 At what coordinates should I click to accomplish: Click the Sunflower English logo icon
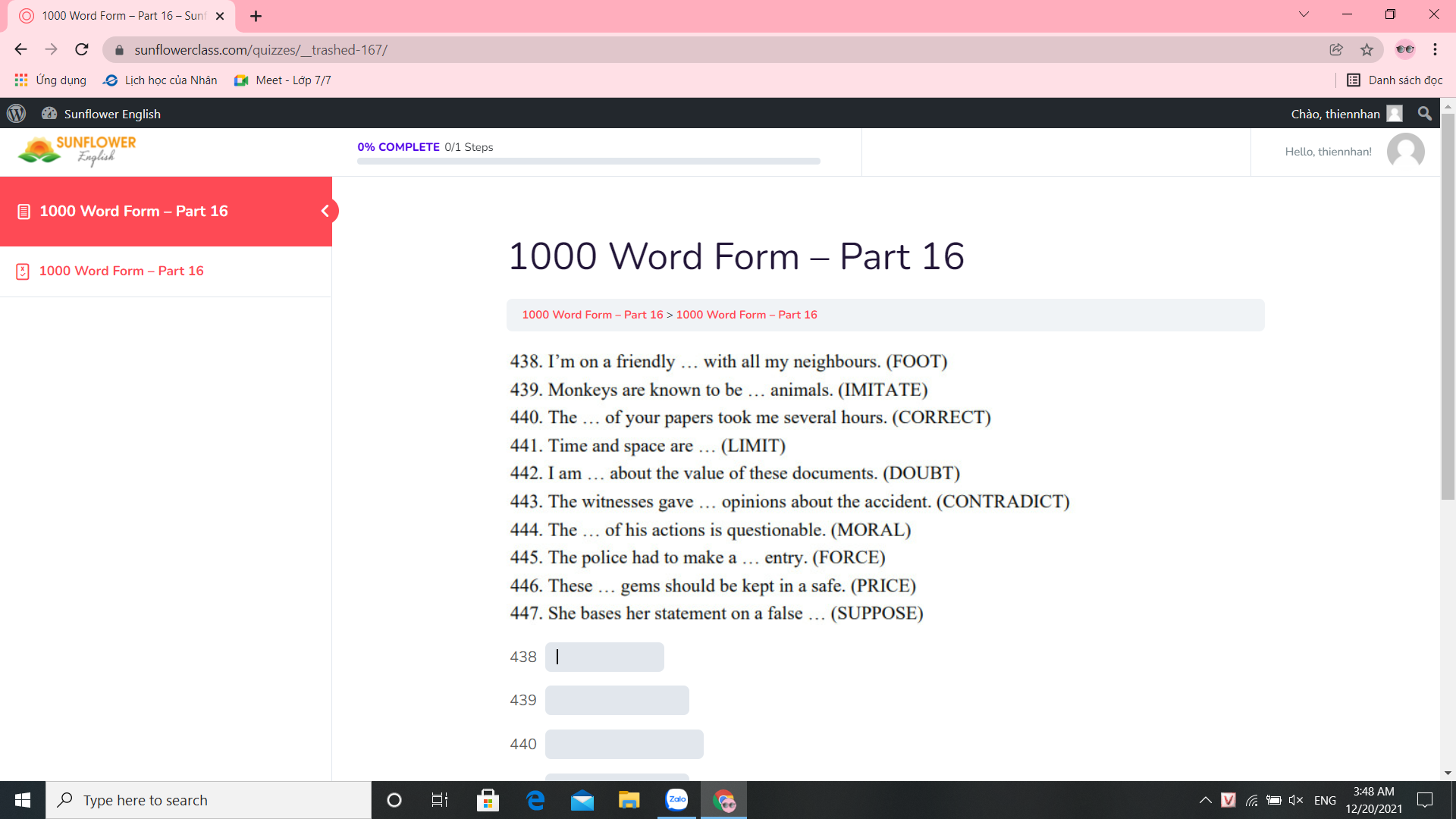point(76,150)
